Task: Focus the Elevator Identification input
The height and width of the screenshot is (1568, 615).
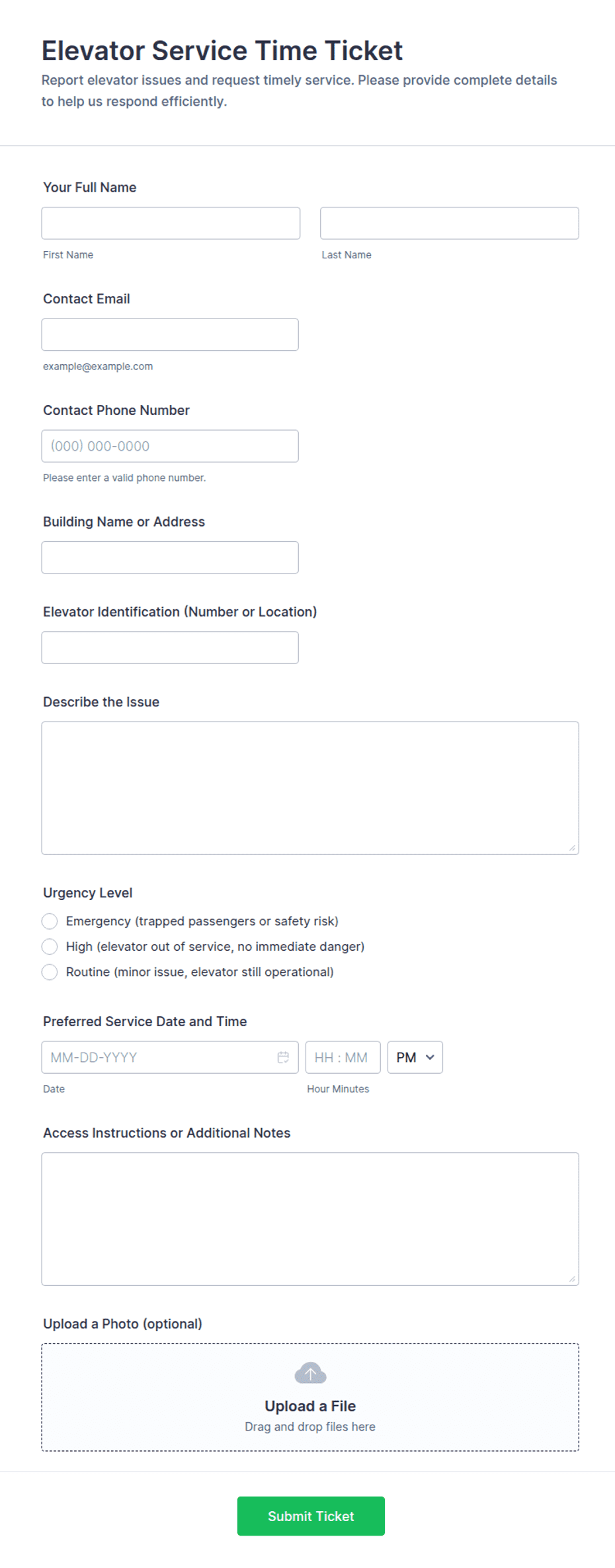Action: [x=170, y=648]
